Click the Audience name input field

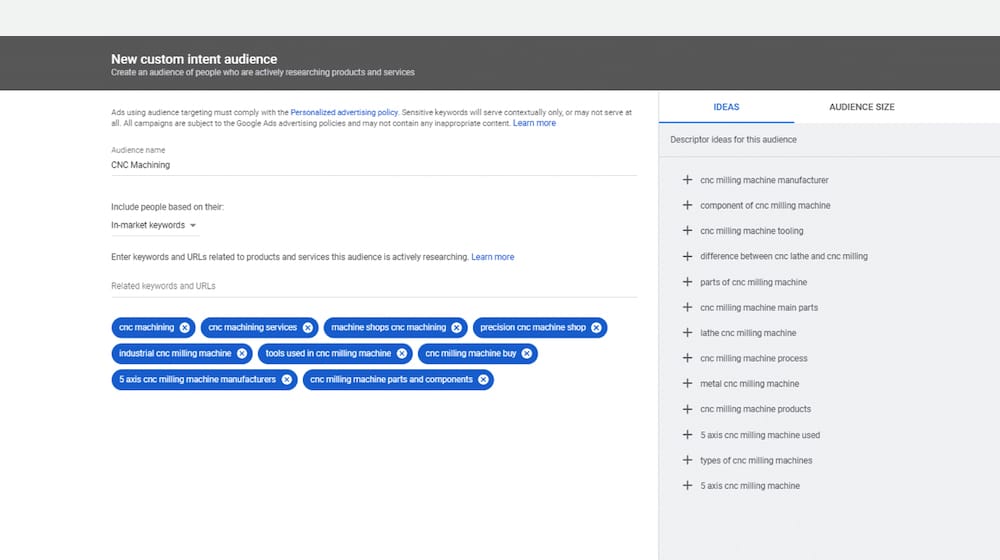[x=373, y=165]
